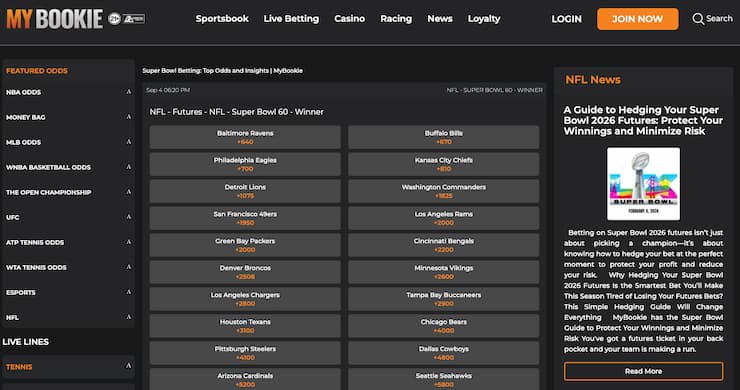
Task: Choose Pittsburgh Steelers odds
Action: point(245,352)
